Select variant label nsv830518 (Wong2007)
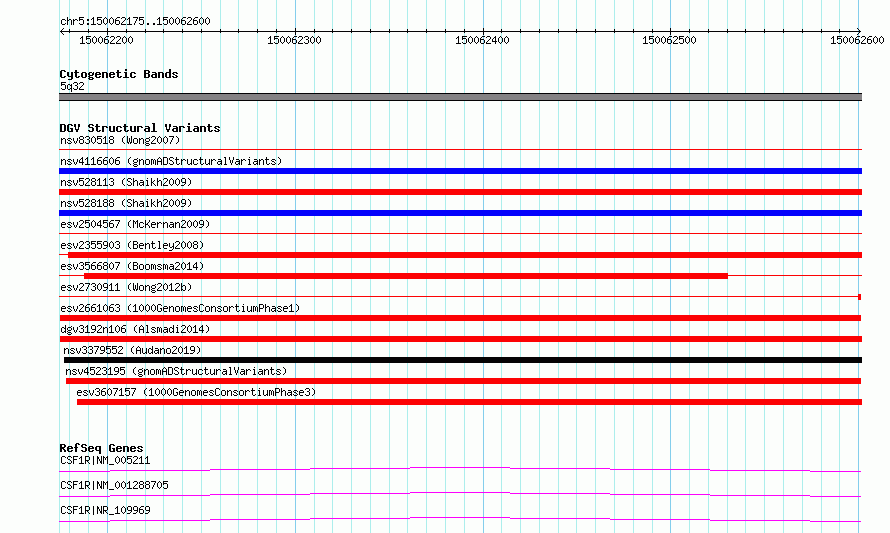This screenshot has width=890, height=533. 120,140
